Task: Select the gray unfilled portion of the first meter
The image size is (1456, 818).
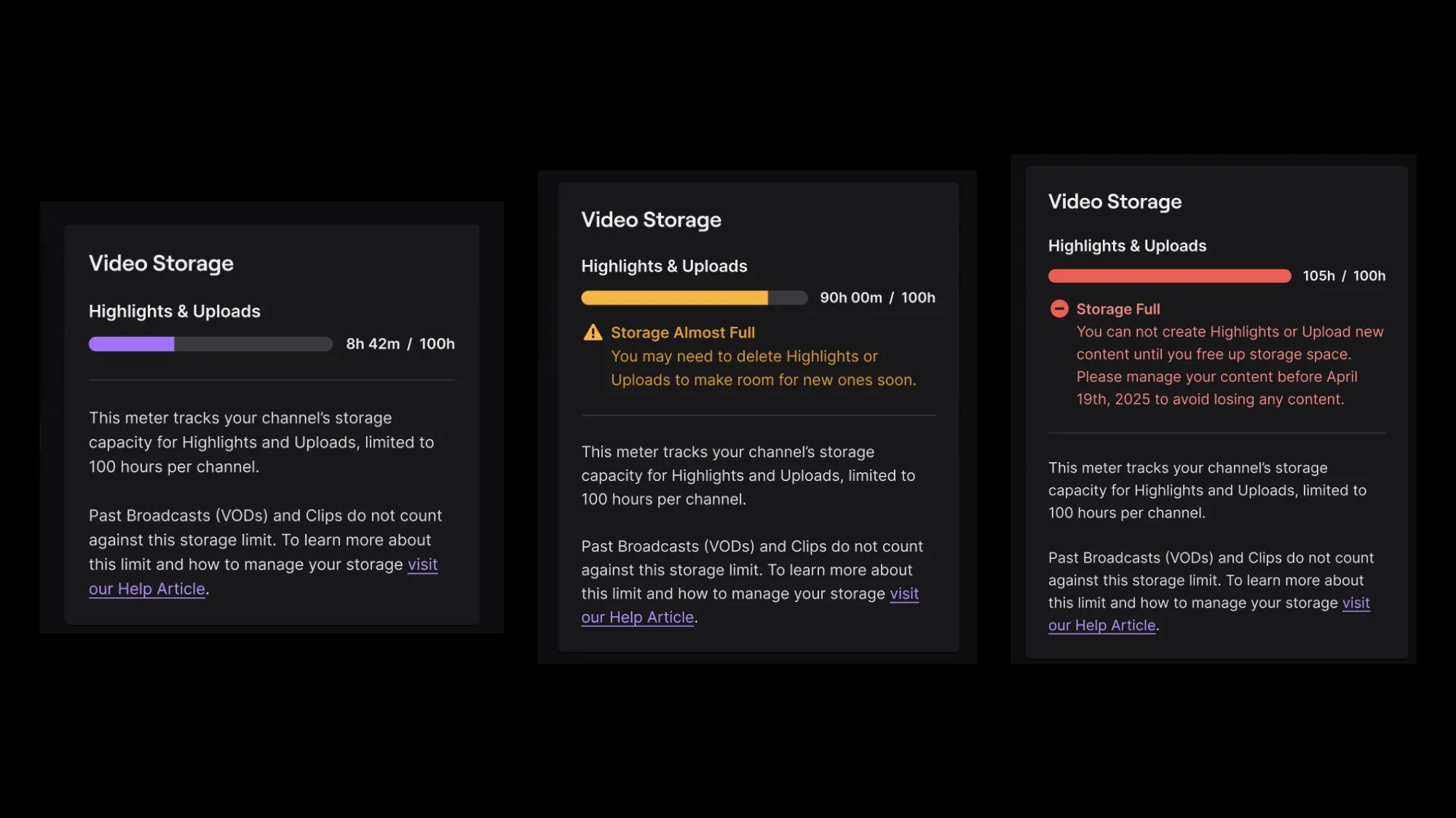Action: [255, 344]
